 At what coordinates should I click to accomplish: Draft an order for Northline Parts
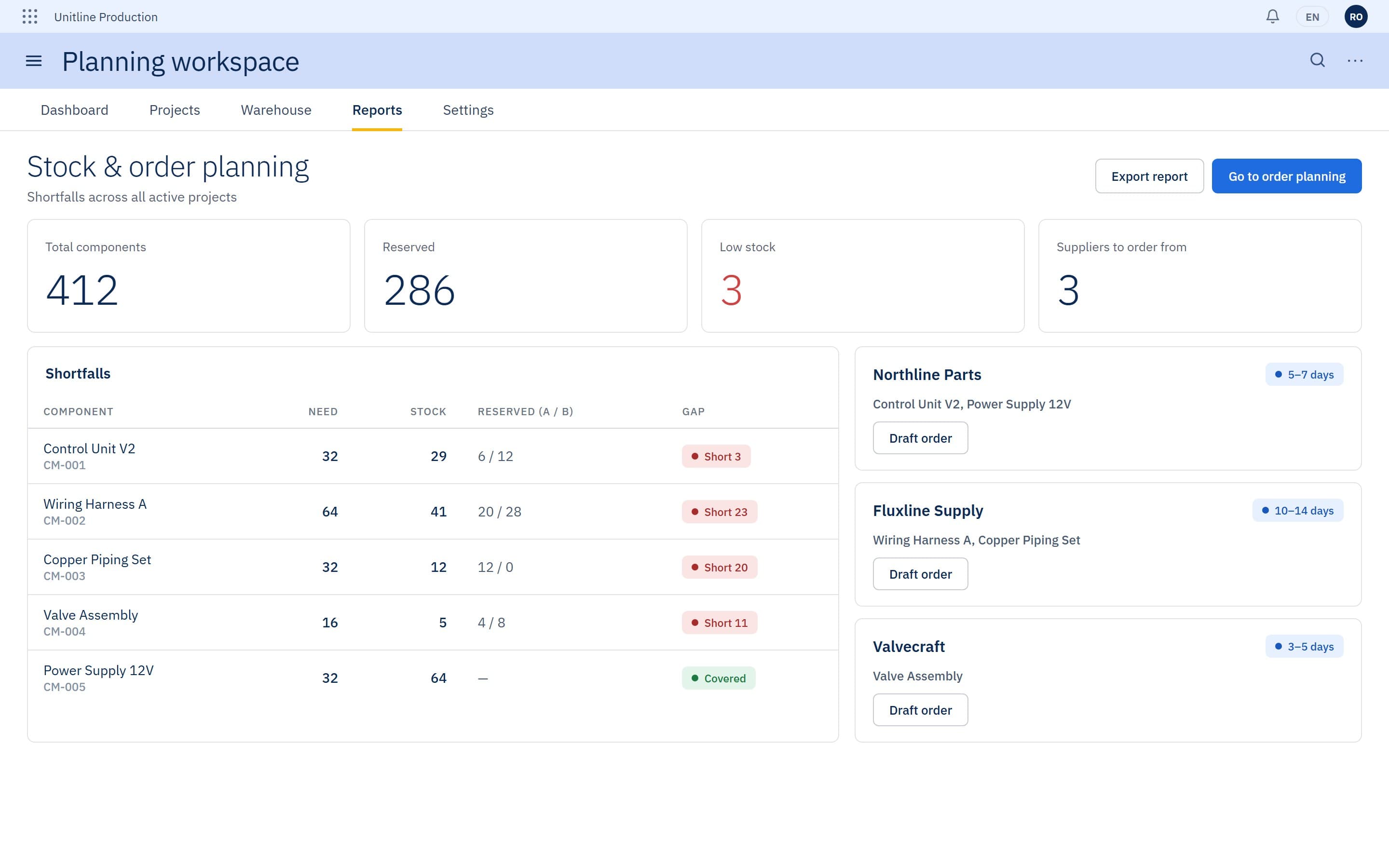click(x=920, y=438)
